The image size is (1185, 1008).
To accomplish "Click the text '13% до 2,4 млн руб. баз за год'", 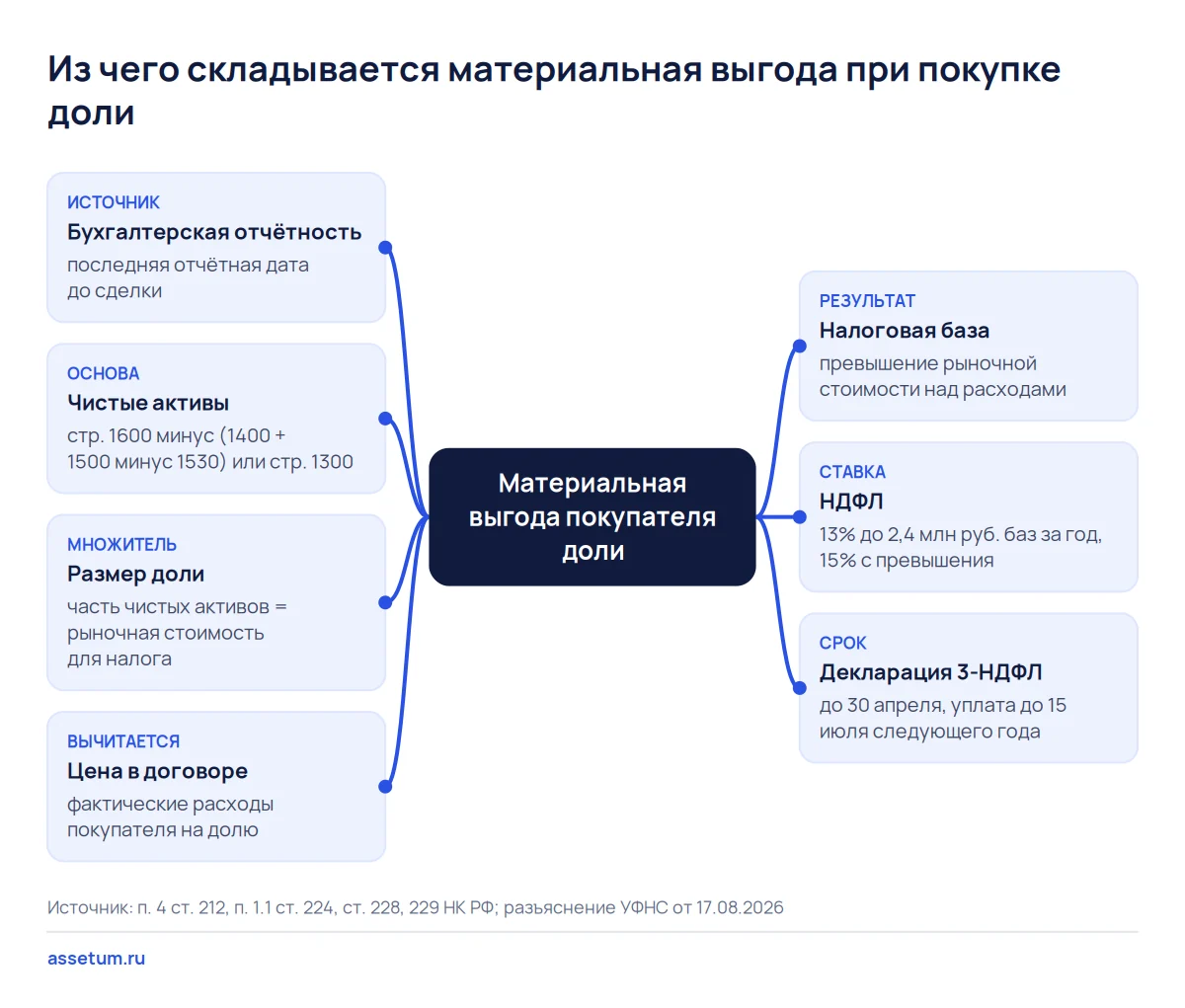I will coord(959,534).
